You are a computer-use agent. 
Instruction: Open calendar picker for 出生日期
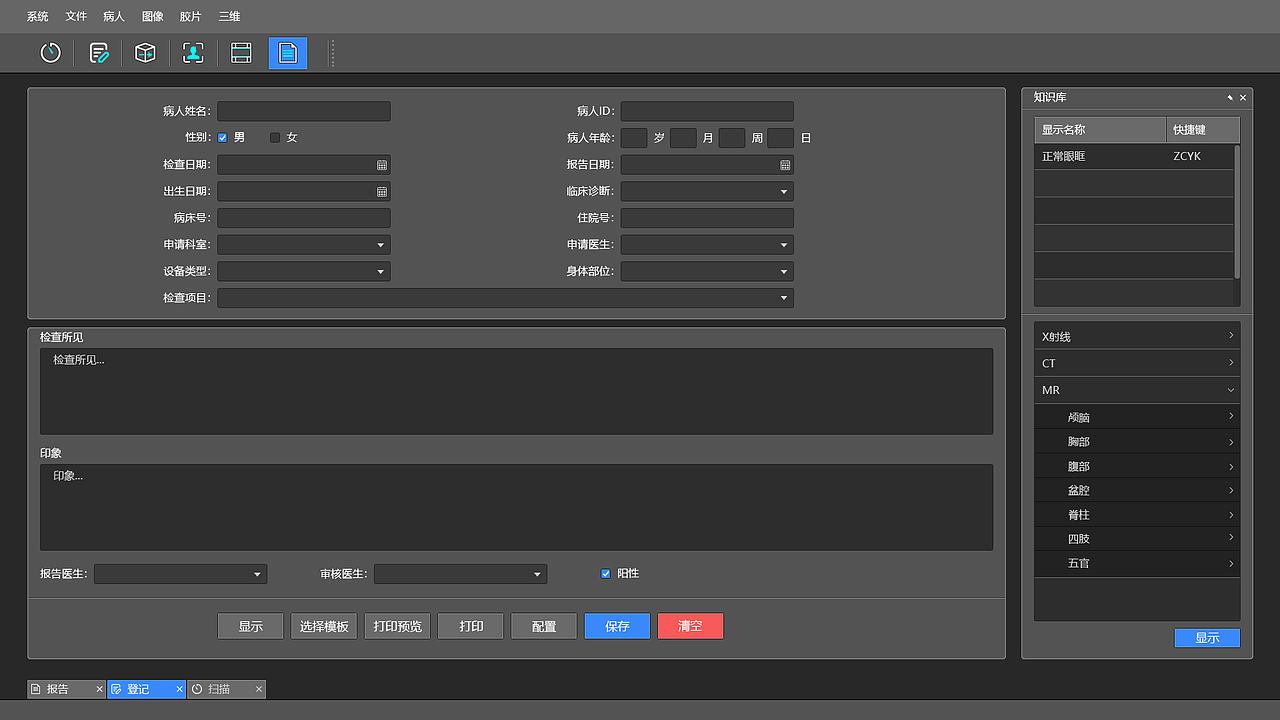pos(382,191)
